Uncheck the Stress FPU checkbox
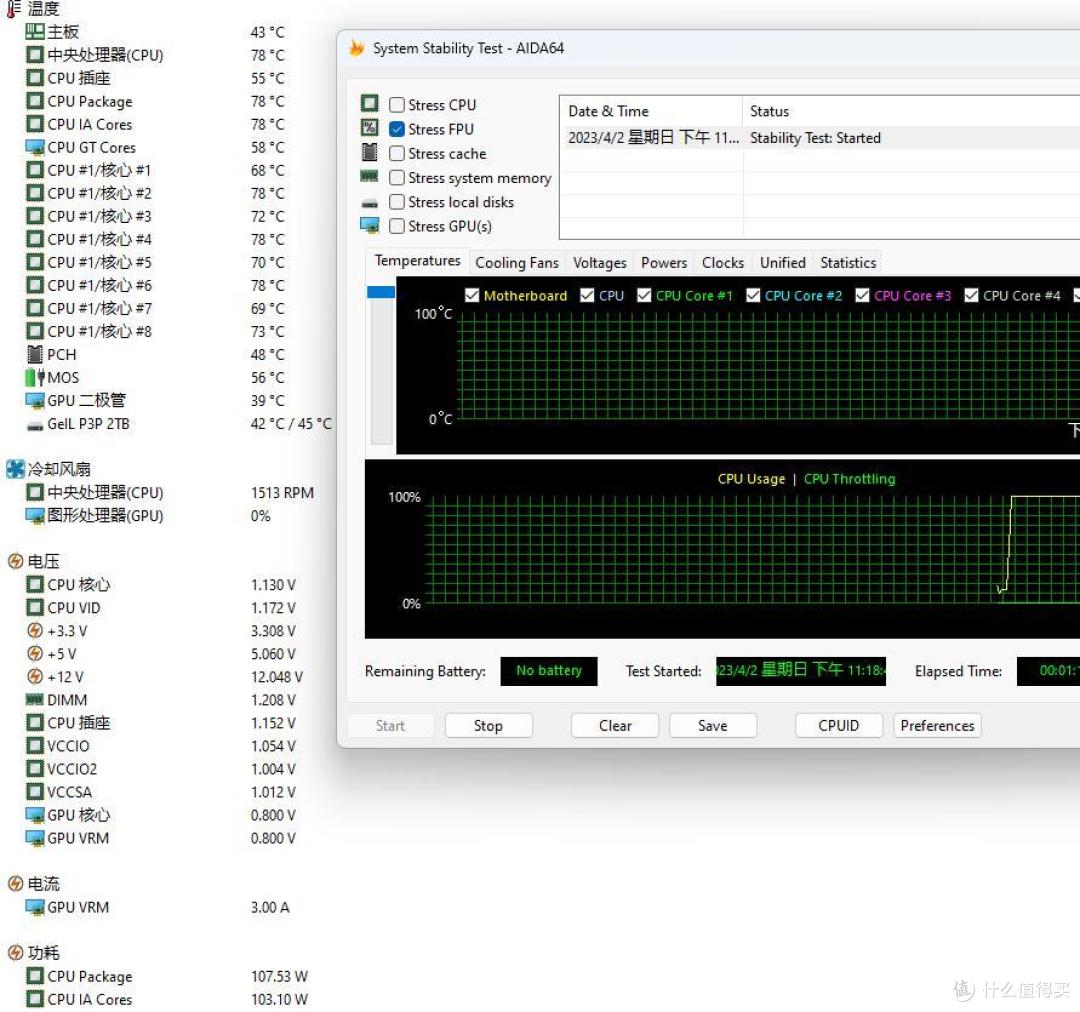 [x=397, y=129]
